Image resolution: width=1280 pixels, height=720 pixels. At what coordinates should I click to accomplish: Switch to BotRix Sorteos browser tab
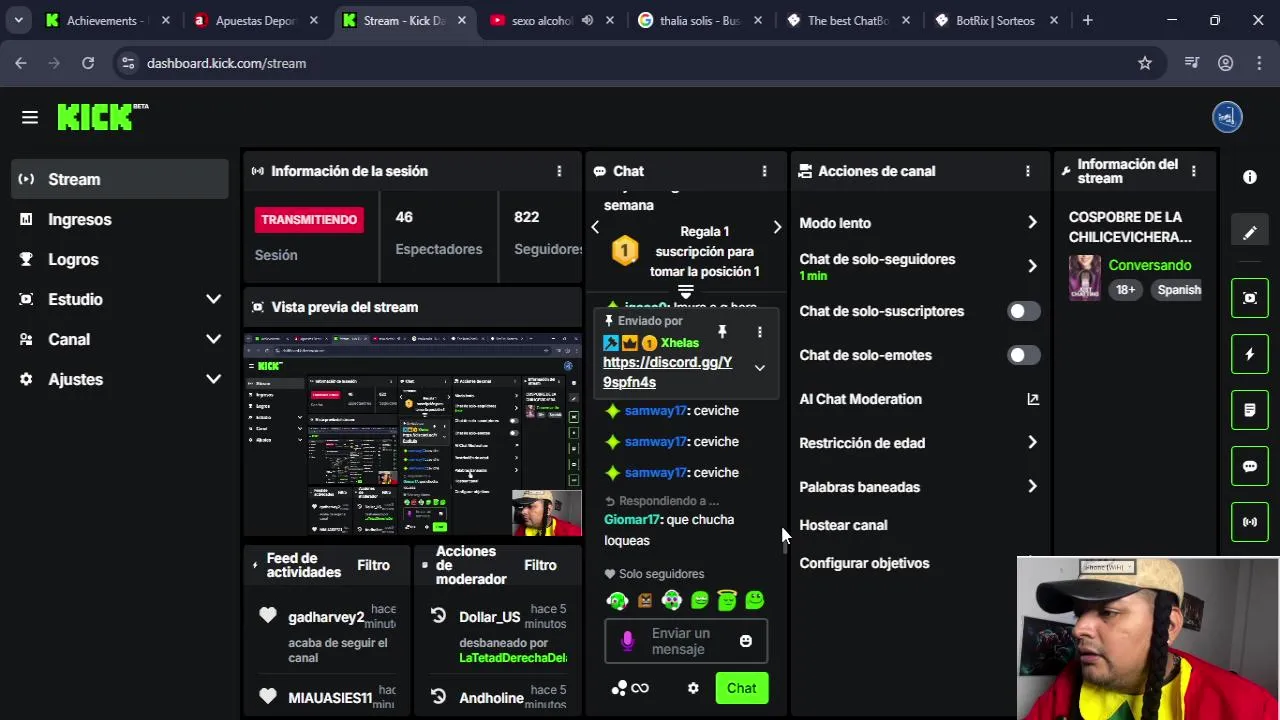(x=997, y=20)
